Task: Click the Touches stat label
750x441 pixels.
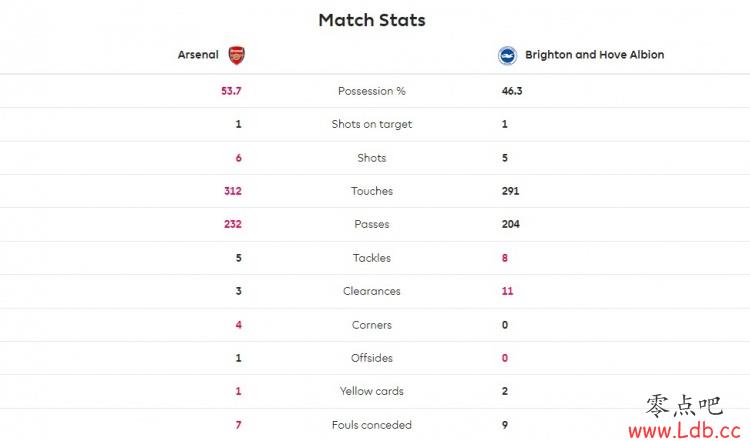Action: pyautogui.click(x=372, y=191)
